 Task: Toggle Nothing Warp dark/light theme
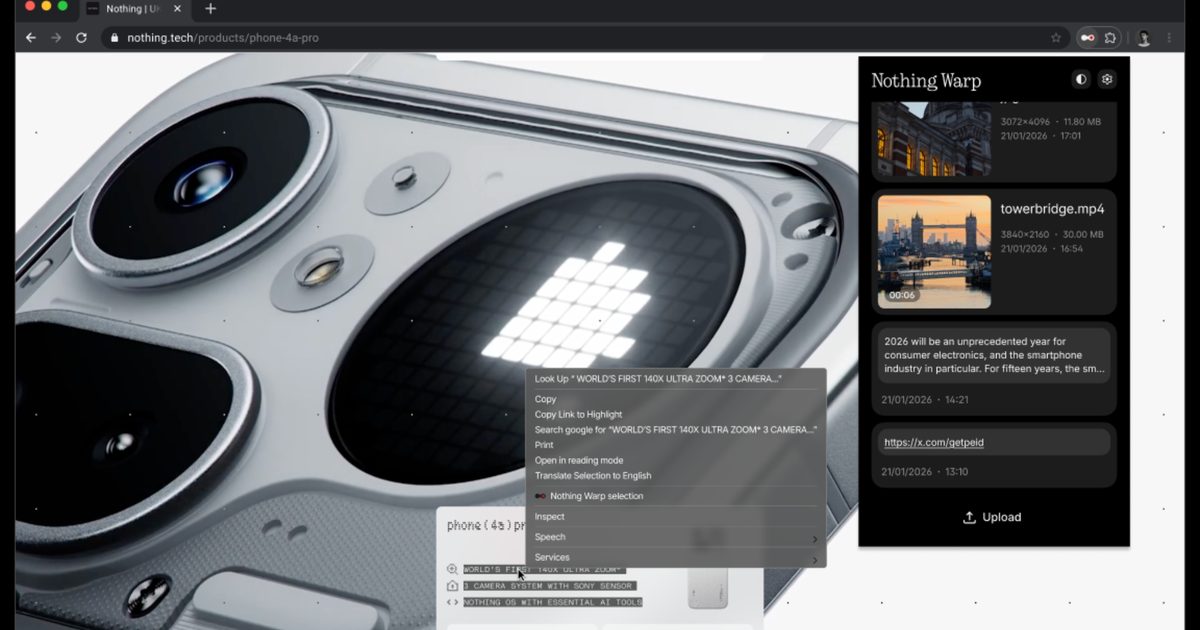(1081, 79)
